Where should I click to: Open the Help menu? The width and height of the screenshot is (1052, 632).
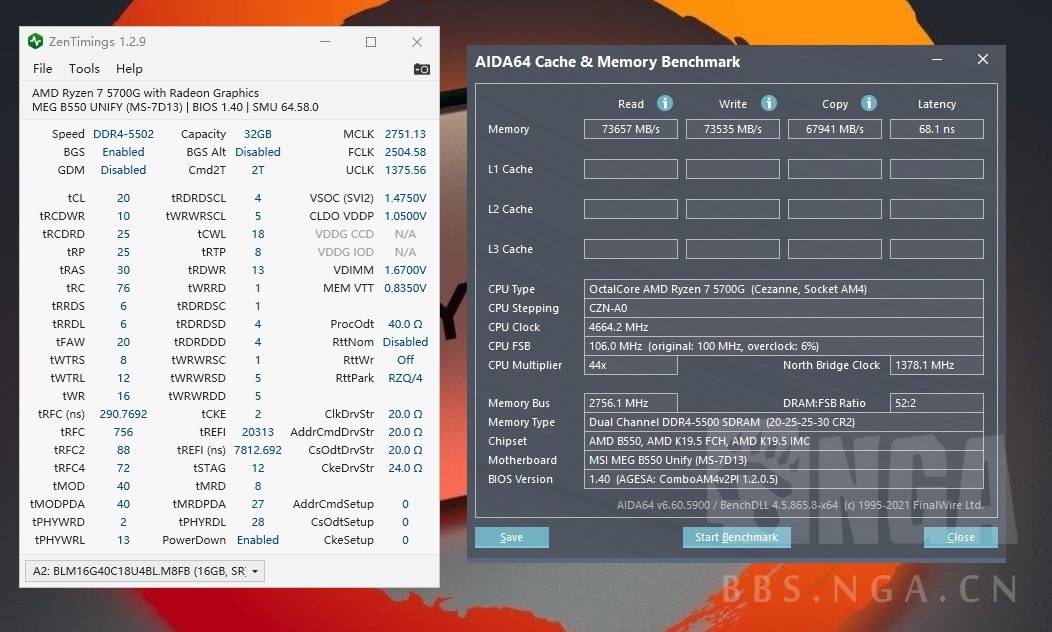128,68
